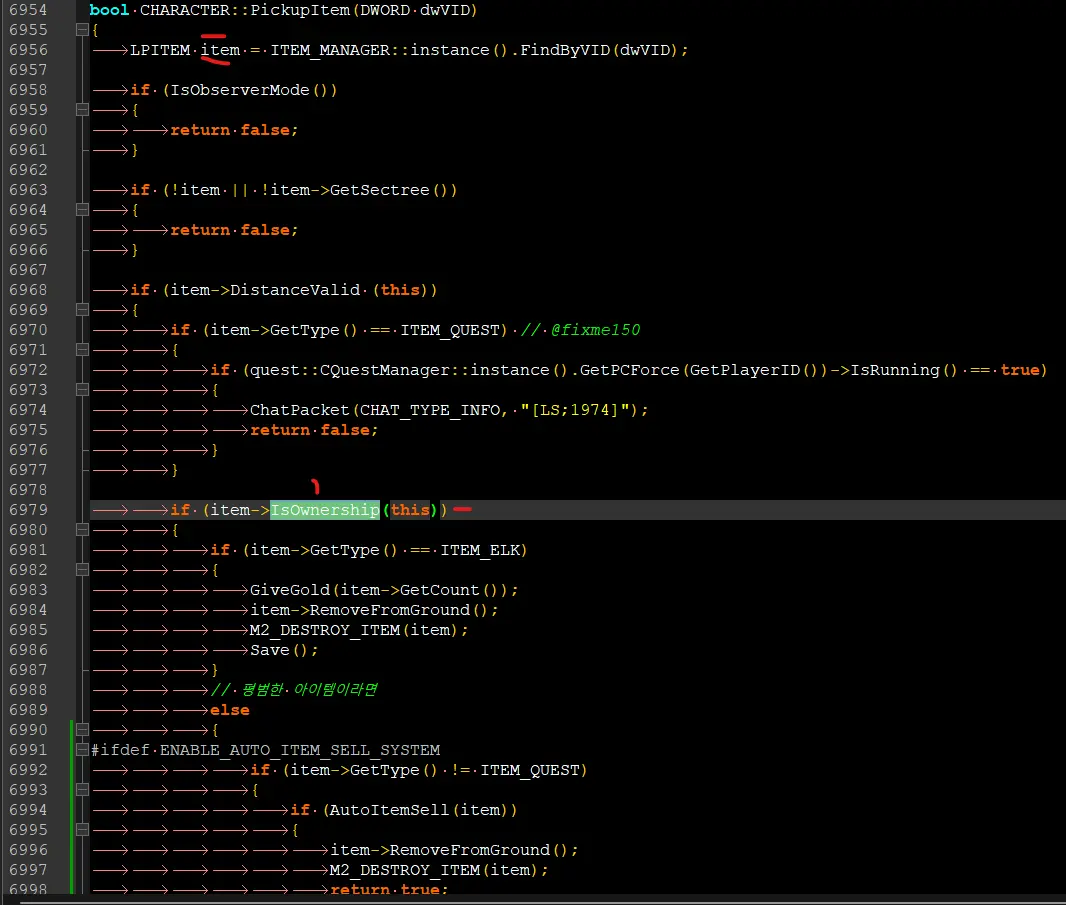
Task: Click the @fixme150 comment
Action: 594,330
